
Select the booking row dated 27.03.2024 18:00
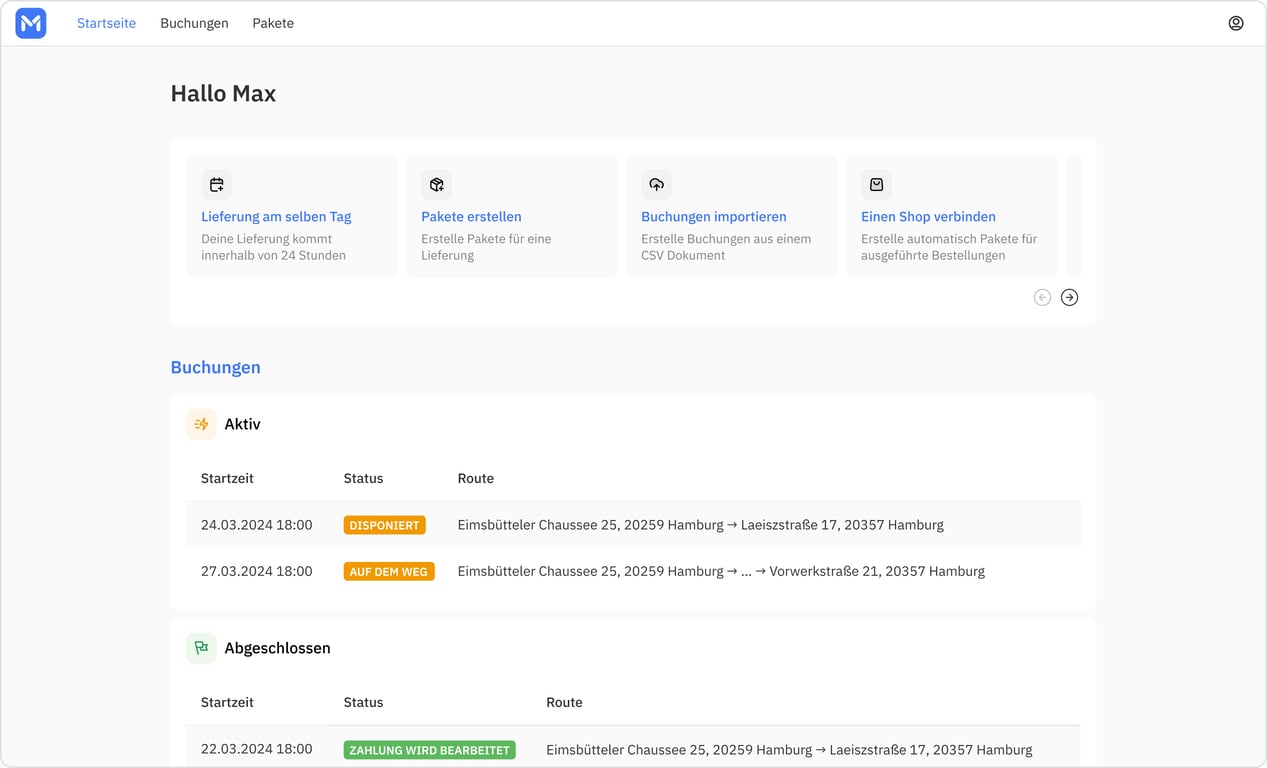point(633,572)
